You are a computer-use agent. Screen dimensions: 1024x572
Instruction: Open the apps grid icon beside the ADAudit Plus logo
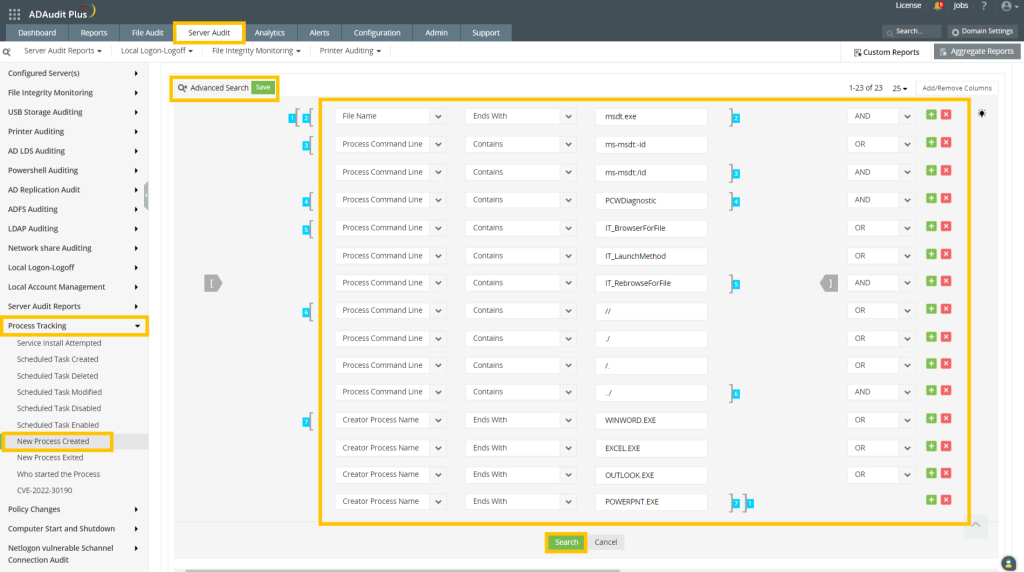[14, 13]
